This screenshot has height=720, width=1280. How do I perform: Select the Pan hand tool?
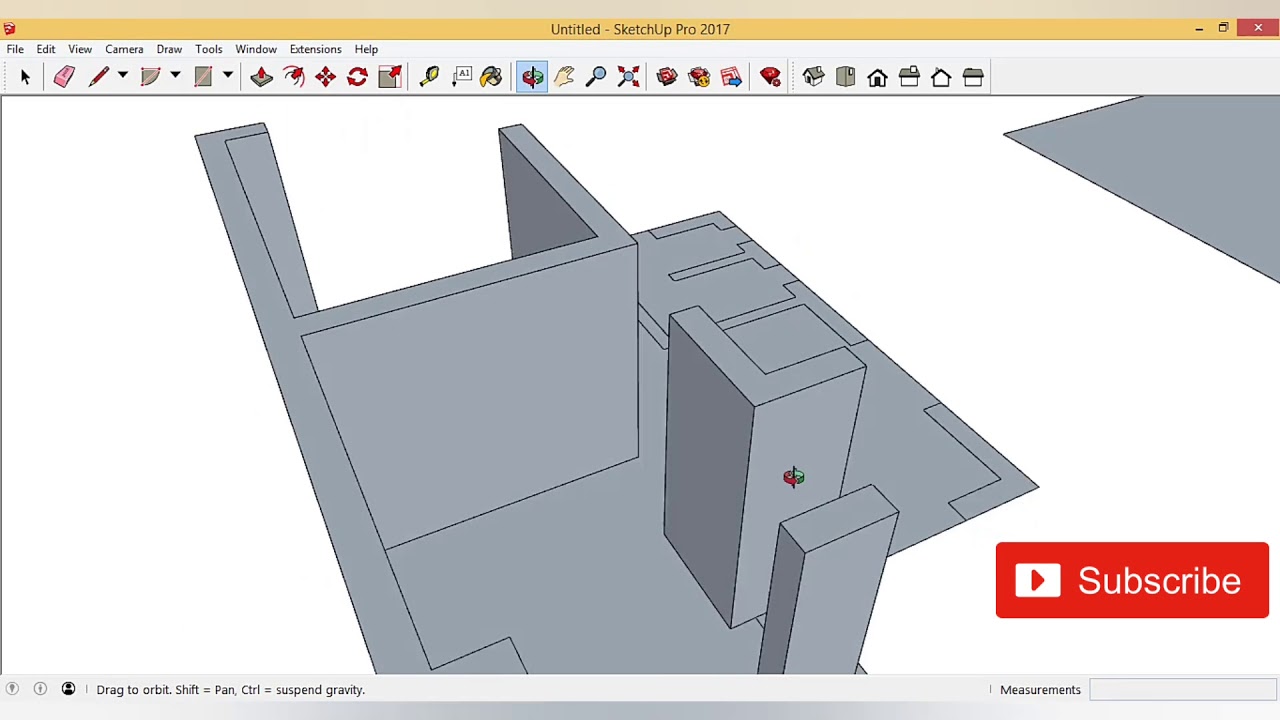tap(564, 77)
